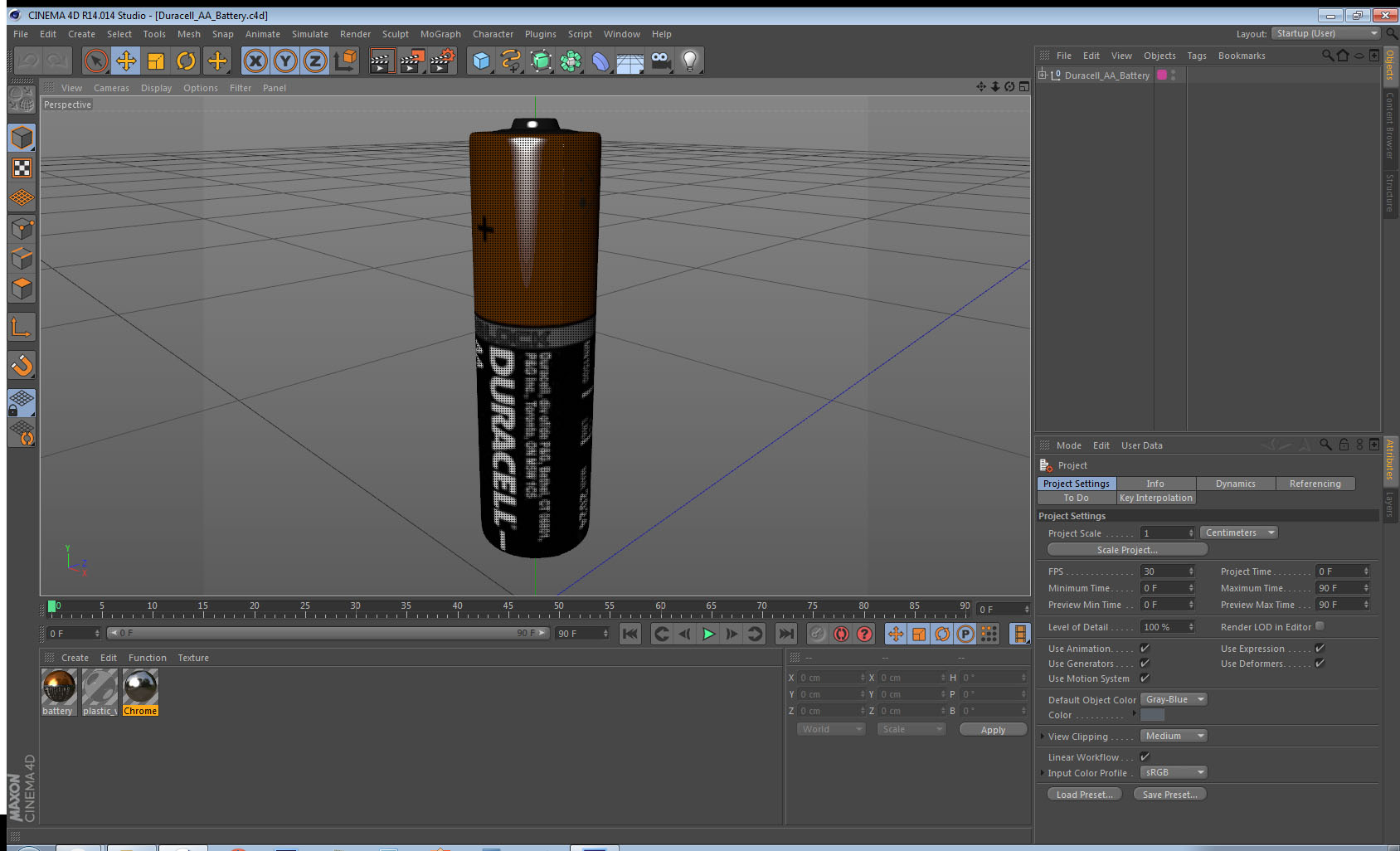Screen dimensions: 1400x851
Task: Toggle the Z axis lock
Action: coord(315,61)
